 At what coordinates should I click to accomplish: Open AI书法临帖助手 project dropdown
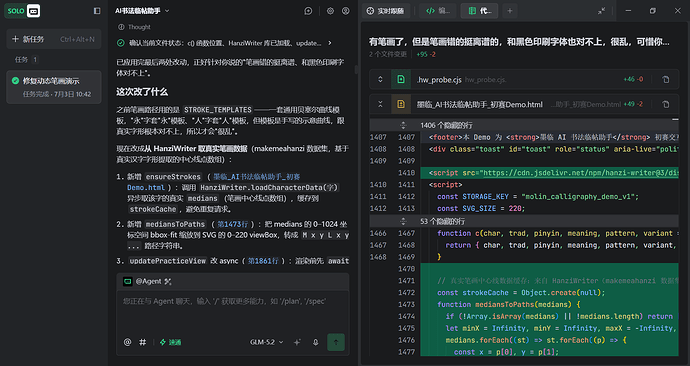coord(142,11)
